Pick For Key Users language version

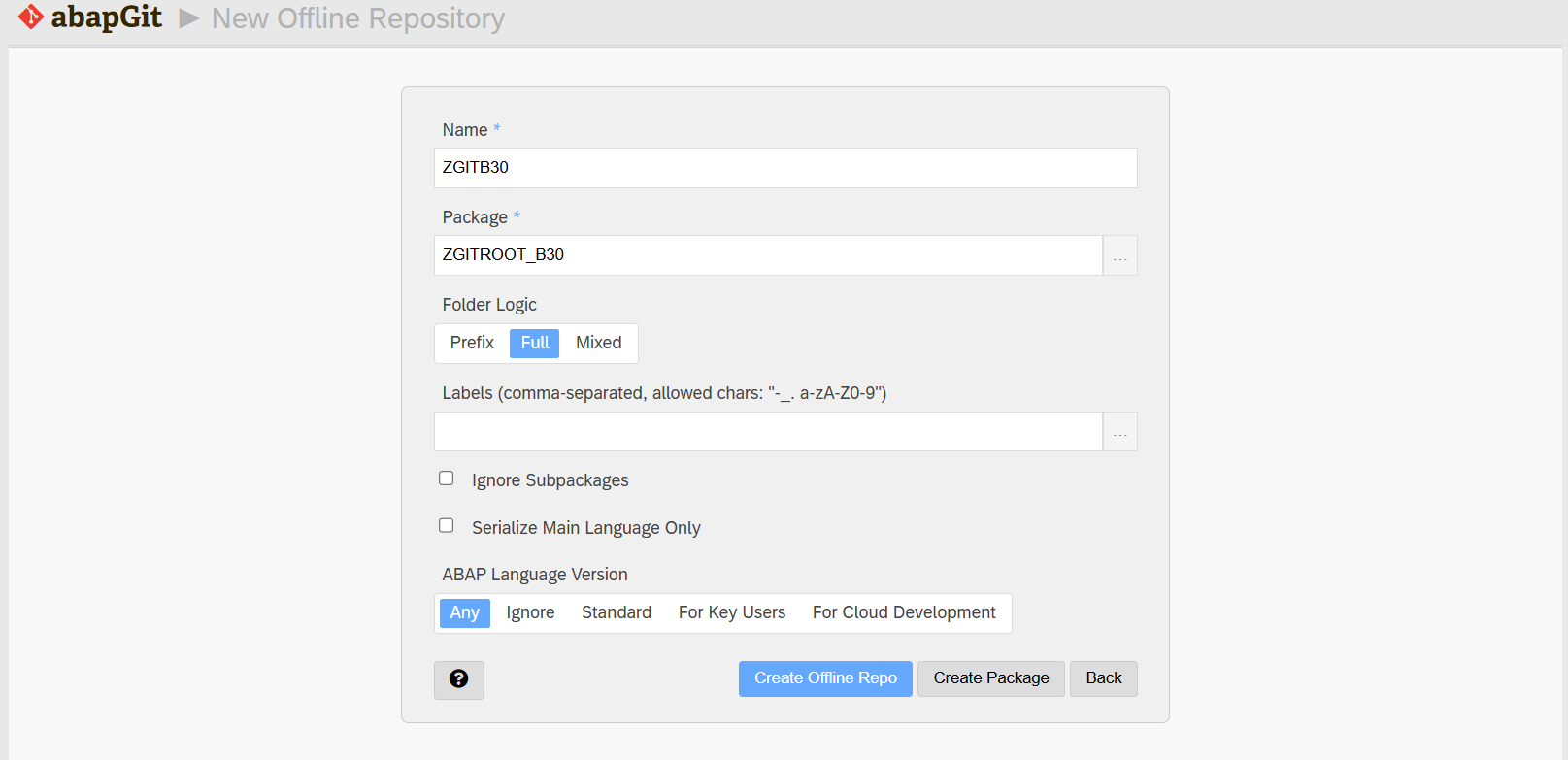click(x=731, y=612)
